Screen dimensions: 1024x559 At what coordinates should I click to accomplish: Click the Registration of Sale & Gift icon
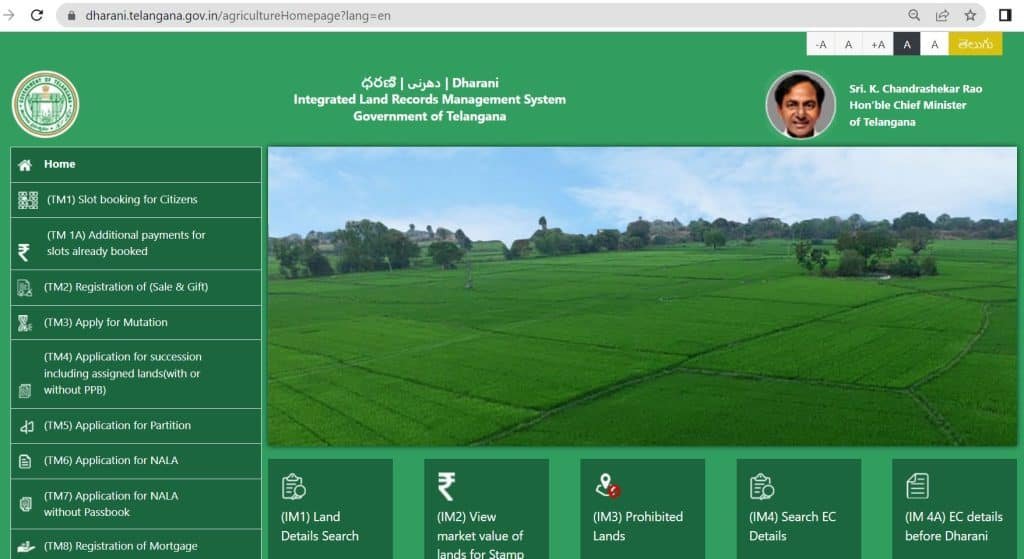[25, 287]
